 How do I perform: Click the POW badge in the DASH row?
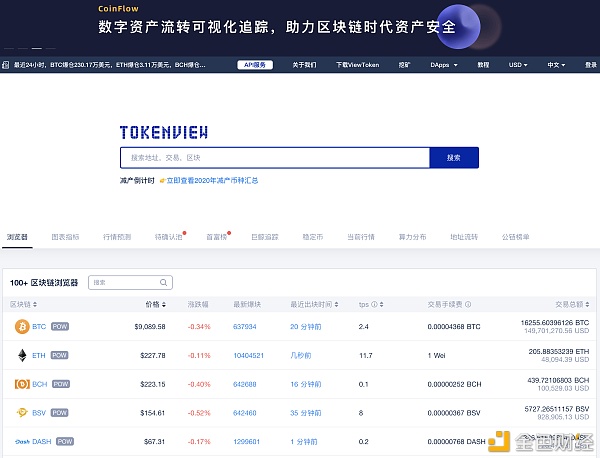click(65, 442)
